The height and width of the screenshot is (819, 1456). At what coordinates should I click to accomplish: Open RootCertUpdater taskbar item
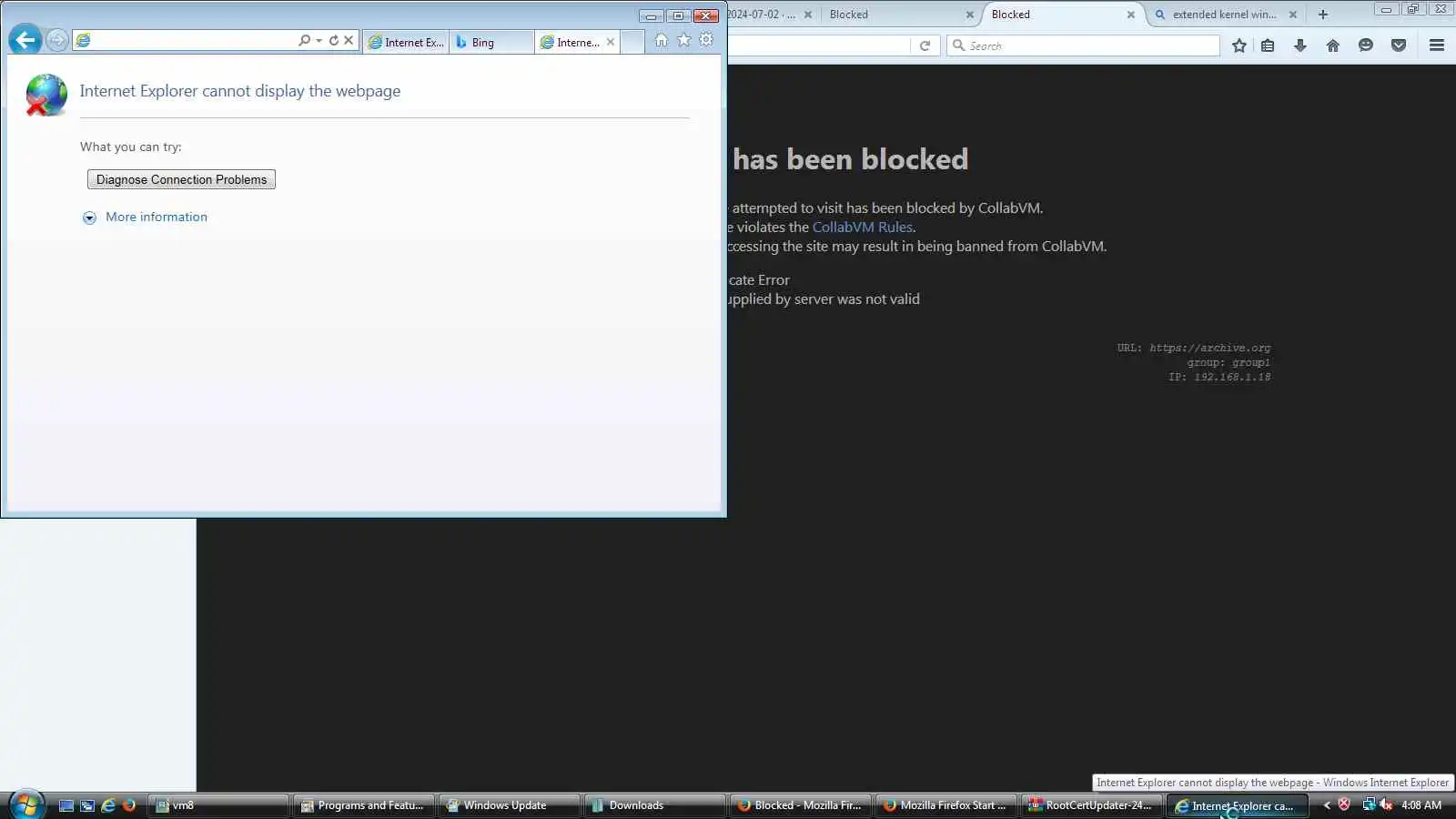coord(1092,805)
